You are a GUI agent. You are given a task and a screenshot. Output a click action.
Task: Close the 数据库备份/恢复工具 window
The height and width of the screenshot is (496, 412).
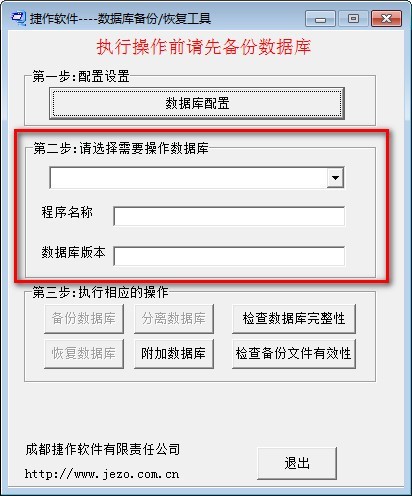[387, 19]
